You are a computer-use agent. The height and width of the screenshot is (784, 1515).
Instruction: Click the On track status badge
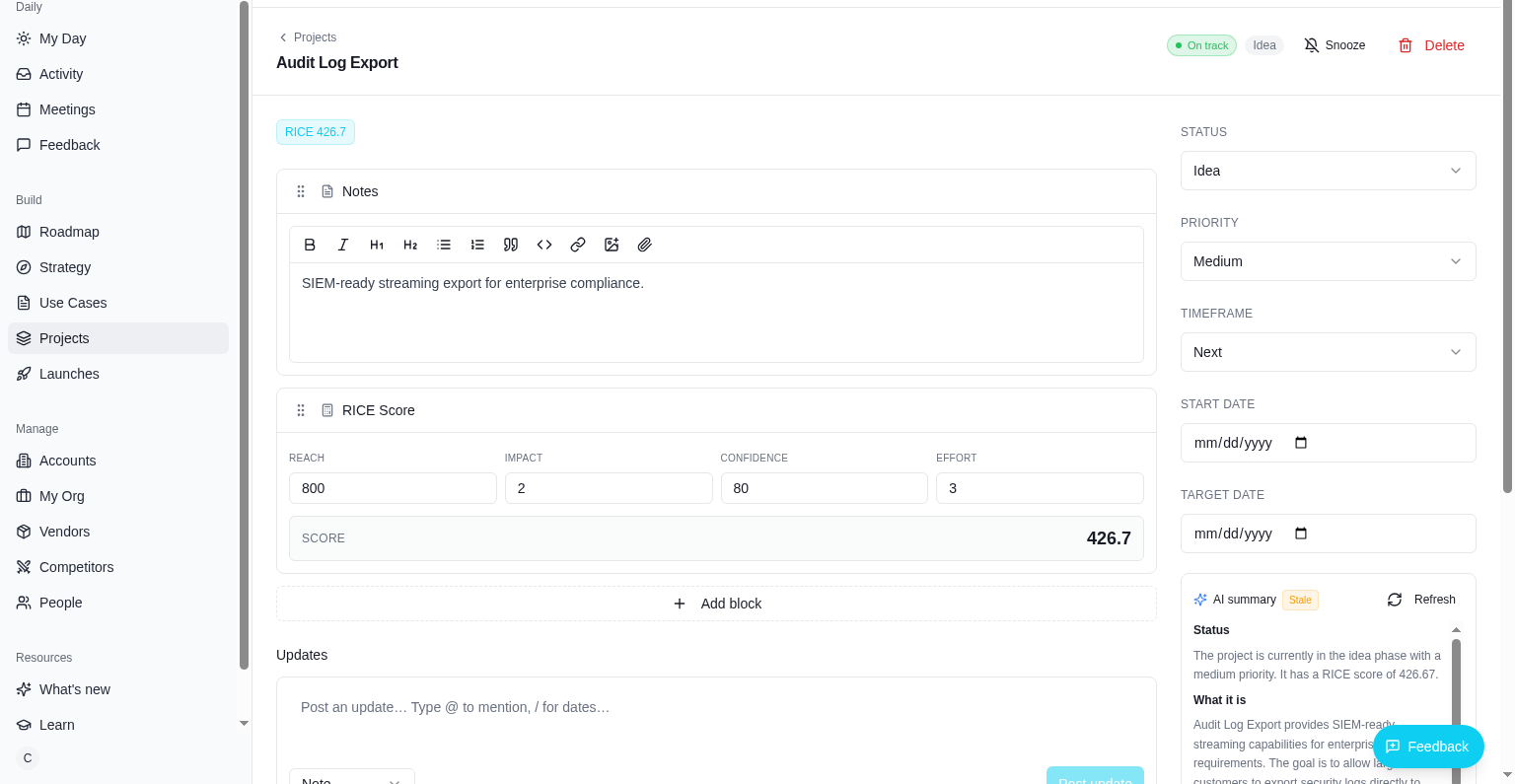[1201, 45]
